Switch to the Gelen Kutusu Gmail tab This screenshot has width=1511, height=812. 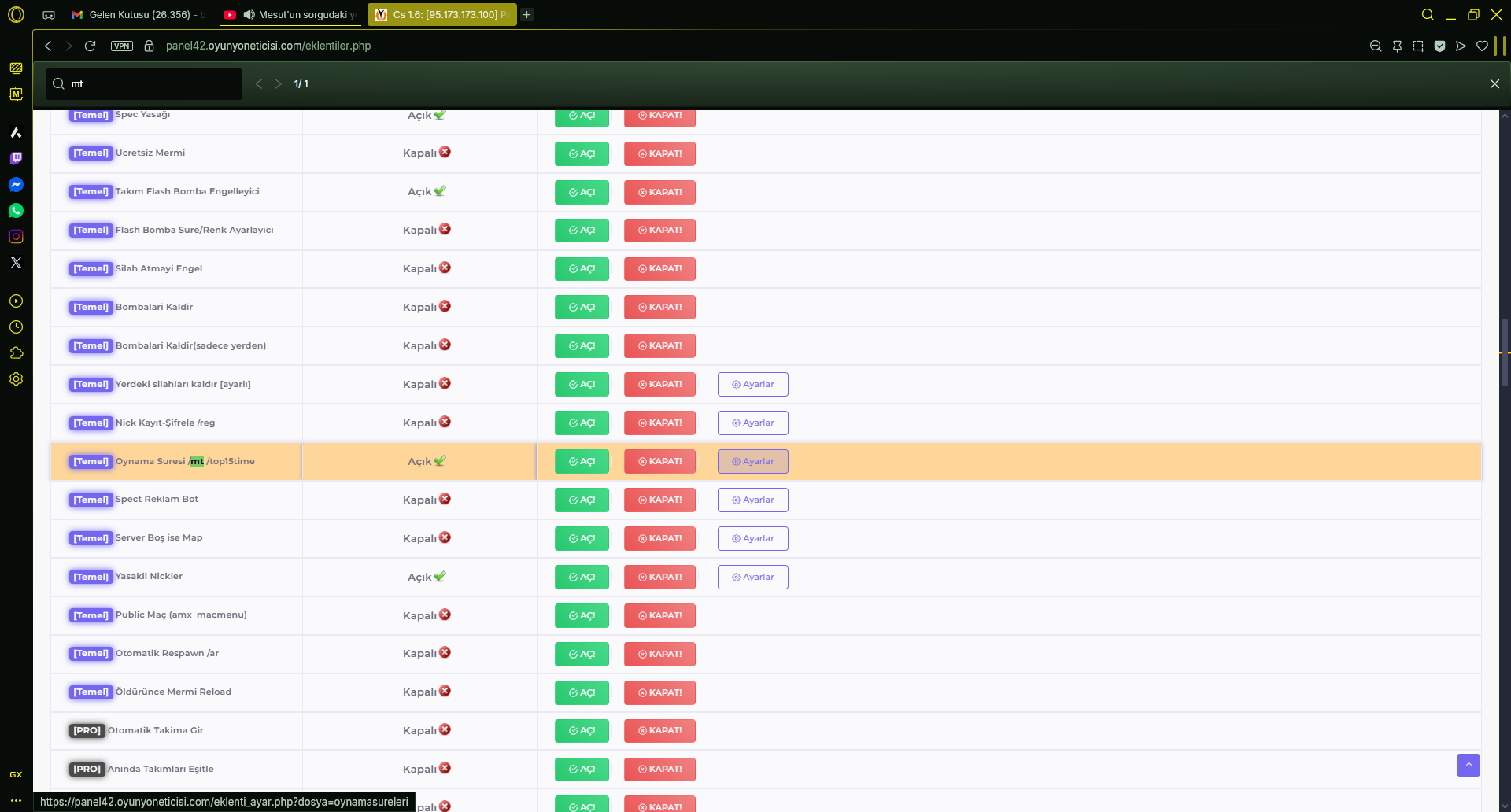pyautogui.click(x=139, y=14)
